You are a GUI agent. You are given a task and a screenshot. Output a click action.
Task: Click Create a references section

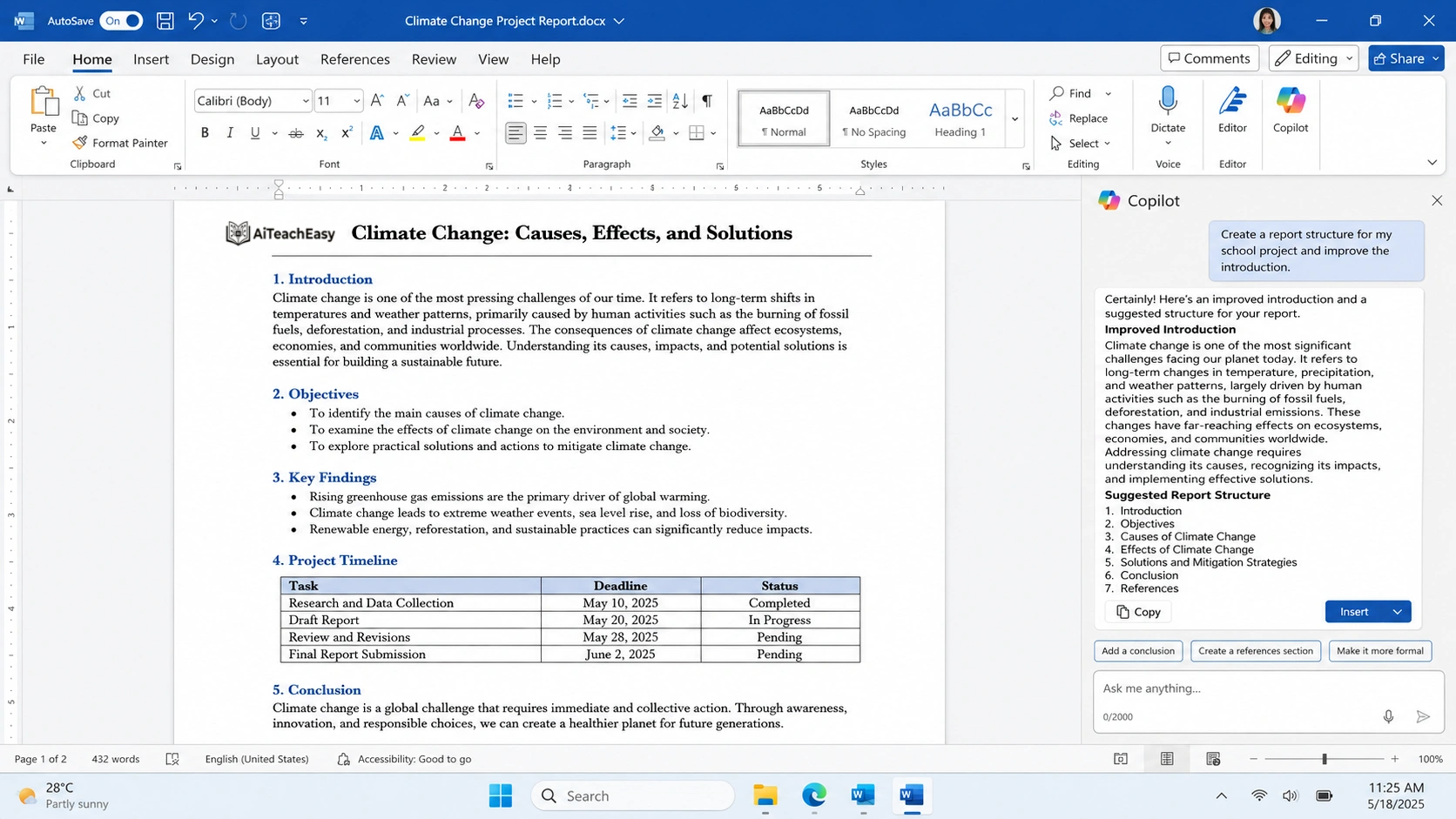click(1256, 651)
